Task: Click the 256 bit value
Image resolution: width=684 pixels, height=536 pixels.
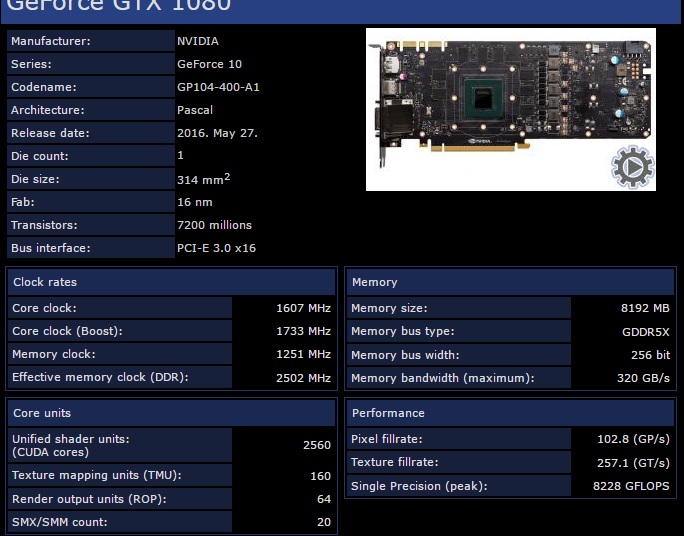Action: pos(650,355)
